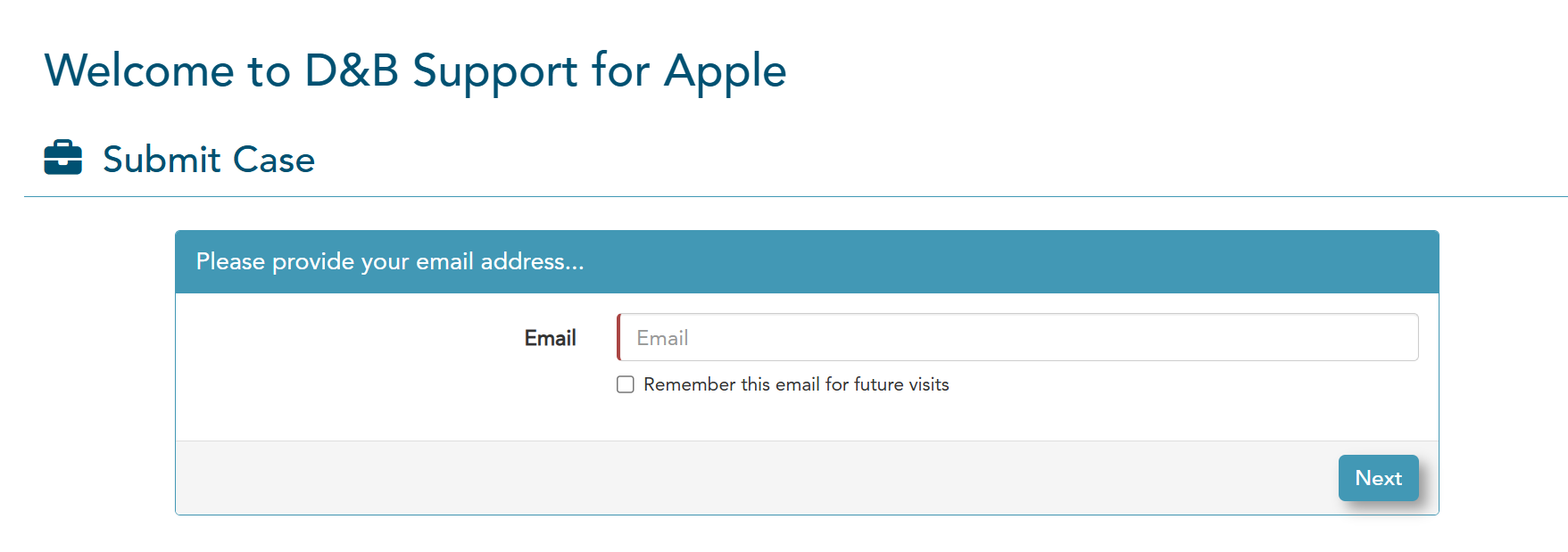
Task: Click the Next button
Action: click(1378, 478)
